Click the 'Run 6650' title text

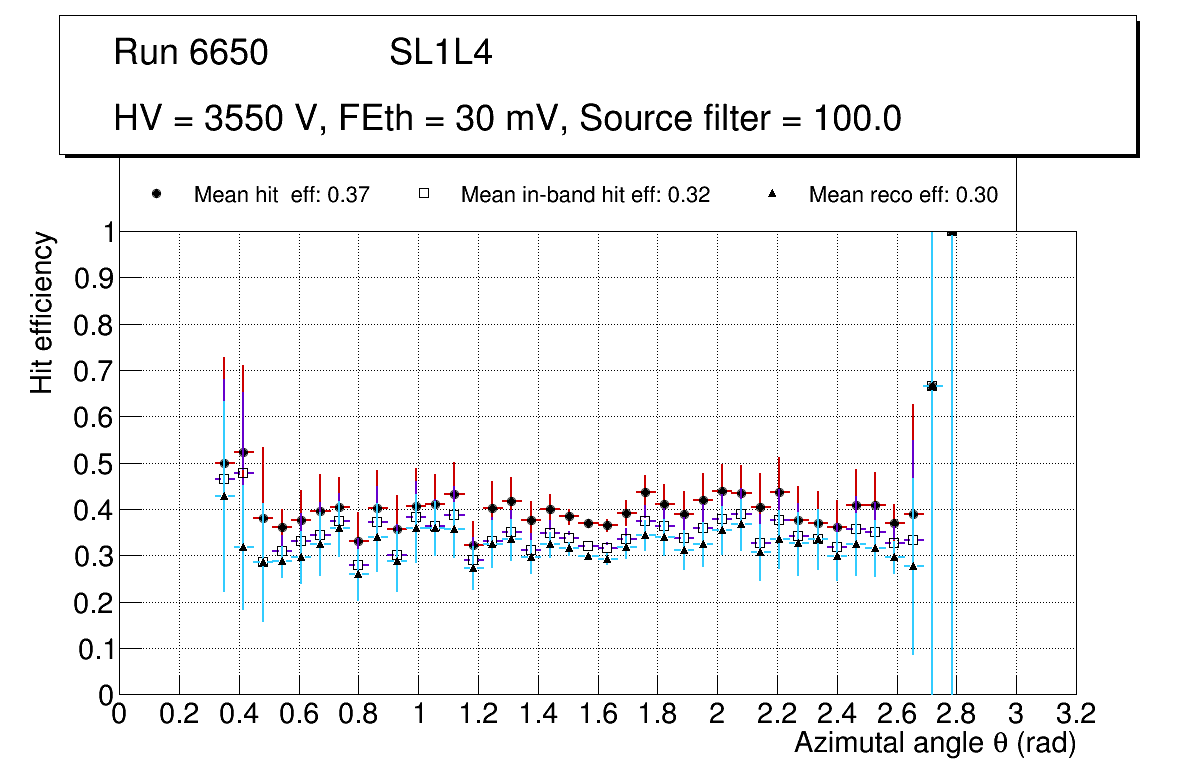pos(191,53)
